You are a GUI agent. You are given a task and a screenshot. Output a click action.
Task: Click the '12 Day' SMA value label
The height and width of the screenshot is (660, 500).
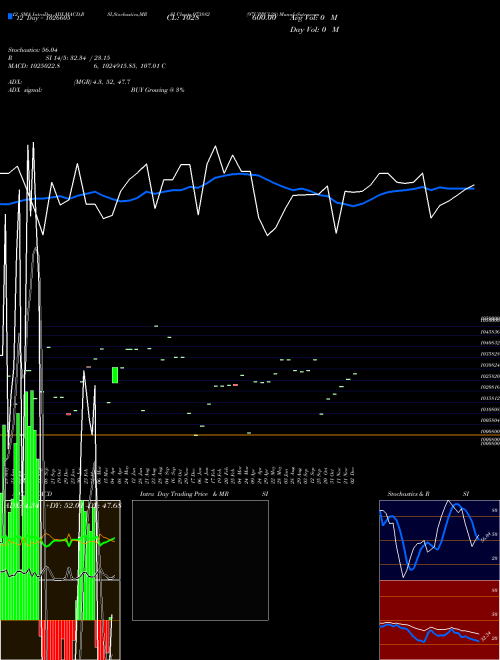43,19
